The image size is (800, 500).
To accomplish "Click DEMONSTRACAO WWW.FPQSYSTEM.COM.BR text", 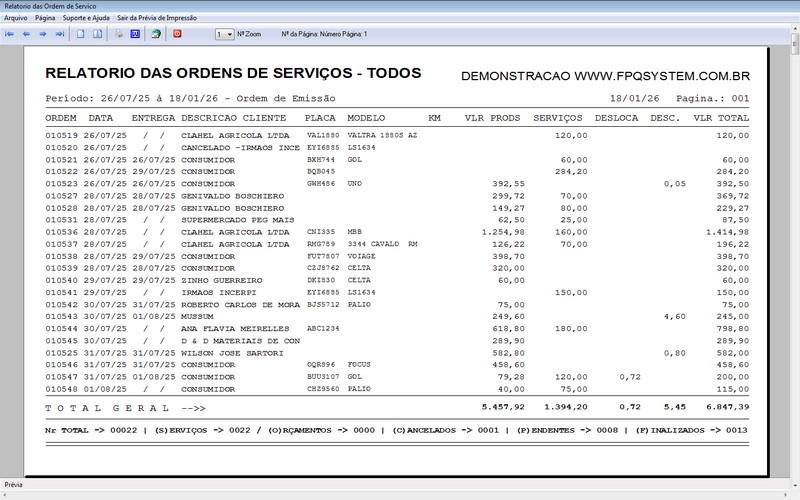I will point(605,76).
